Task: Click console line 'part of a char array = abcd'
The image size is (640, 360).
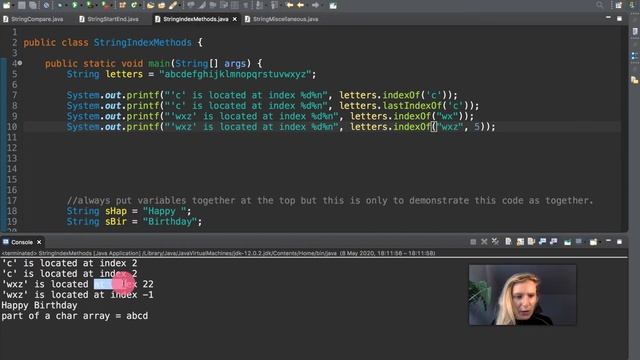Action: point(75,316)
